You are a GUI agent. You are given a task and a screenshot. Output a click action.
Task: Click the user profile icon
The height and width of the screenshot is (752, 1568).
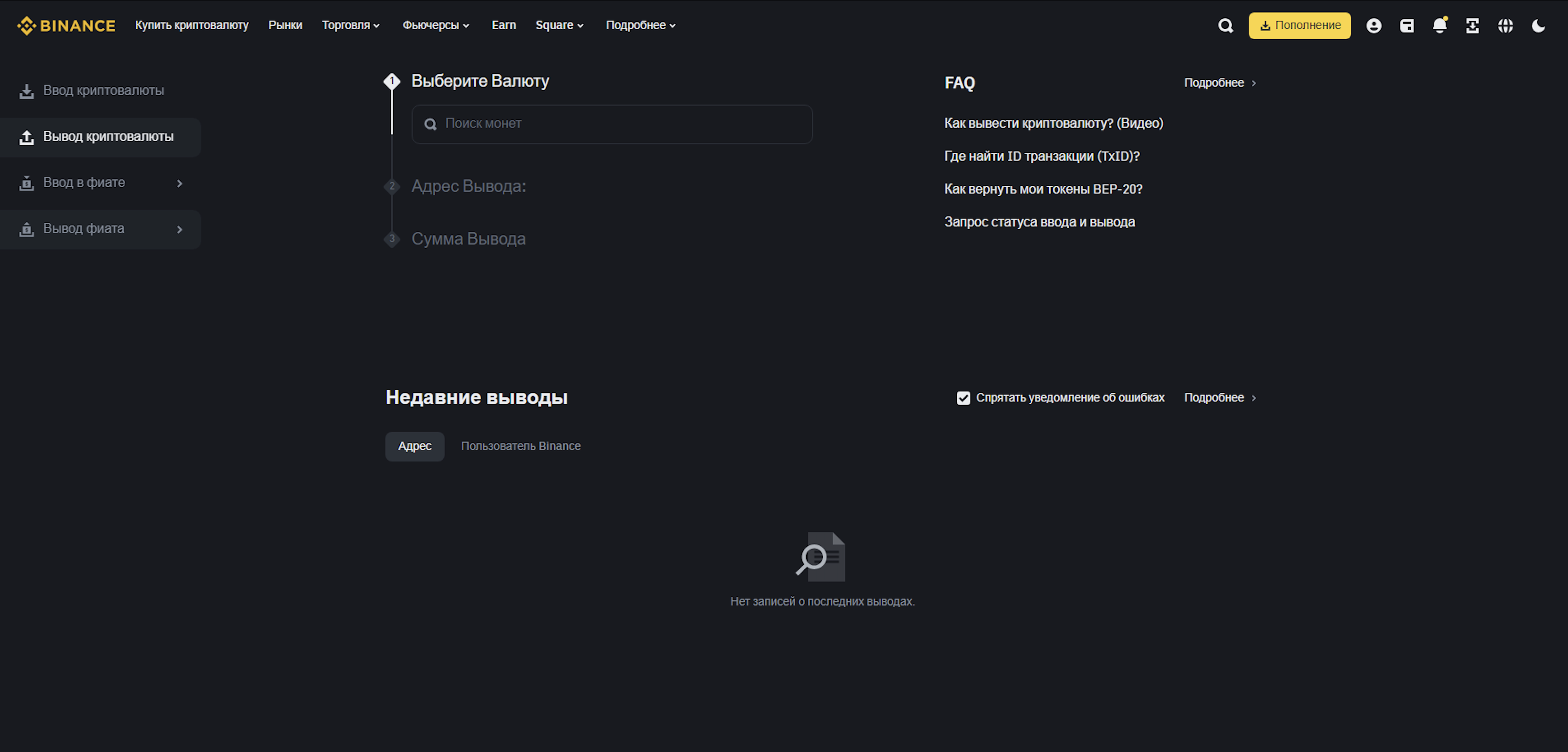pos(1373,24)
